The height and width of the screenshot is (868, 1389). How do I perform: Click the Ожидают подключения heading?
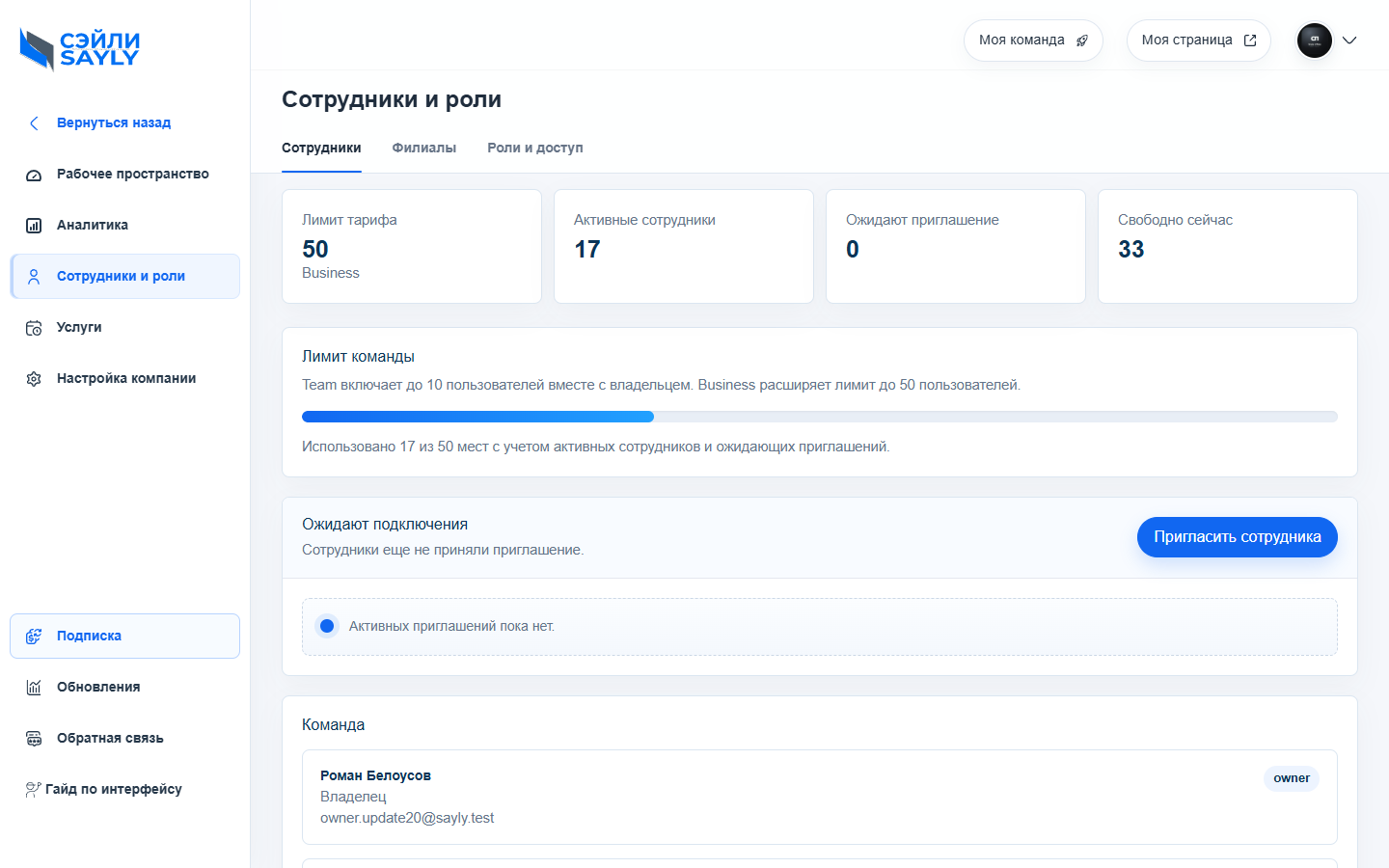(385, 525)
